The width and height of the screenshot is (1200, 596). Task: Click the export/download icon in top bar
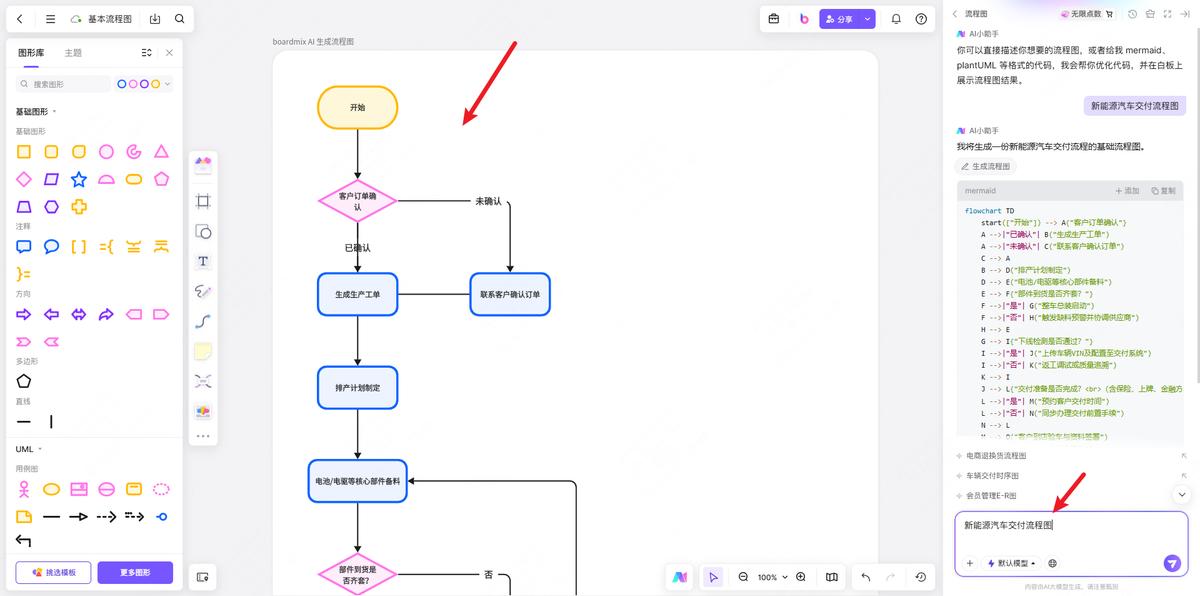coord(155,19)
